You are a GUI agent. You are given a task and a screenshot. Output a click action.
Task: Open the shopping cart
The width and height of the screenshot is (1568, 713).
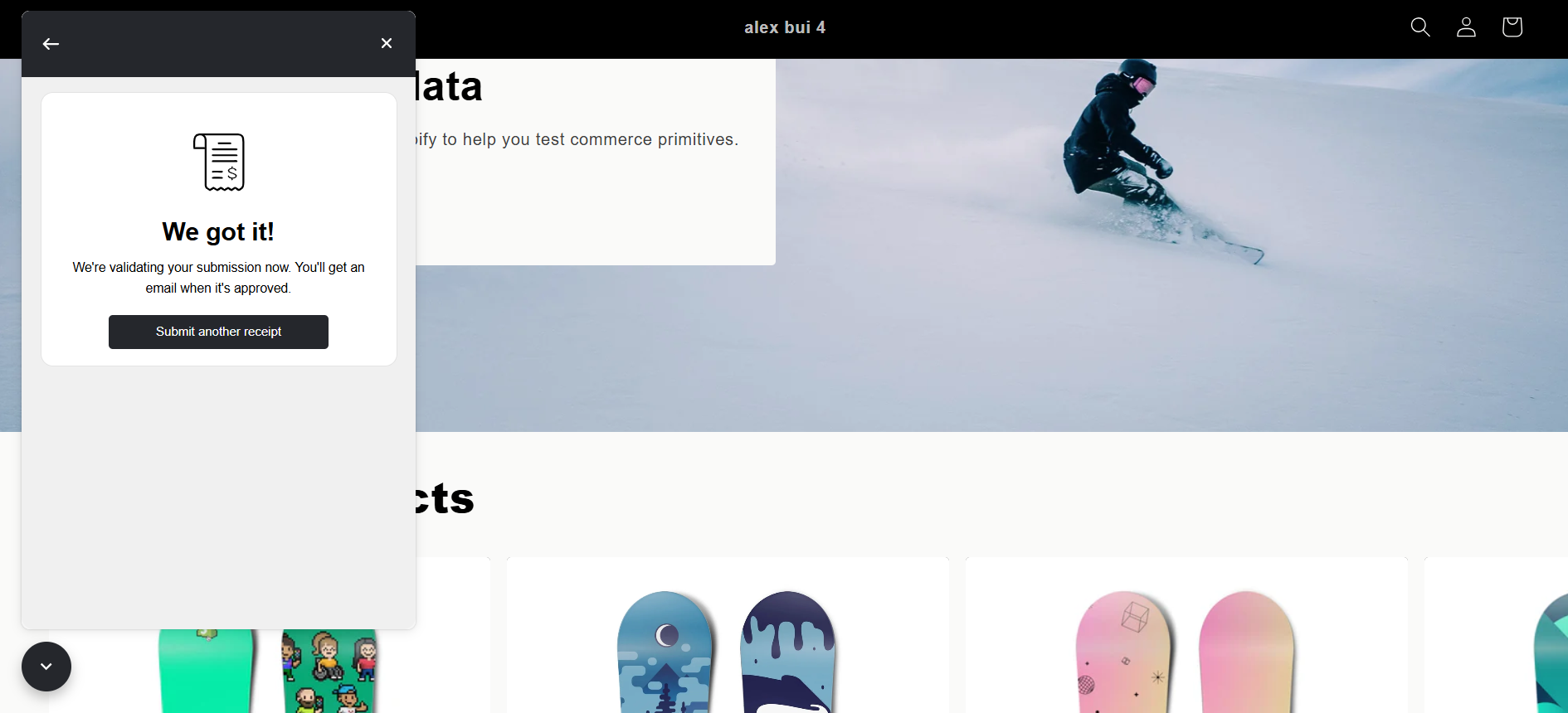pos(1512,27)
